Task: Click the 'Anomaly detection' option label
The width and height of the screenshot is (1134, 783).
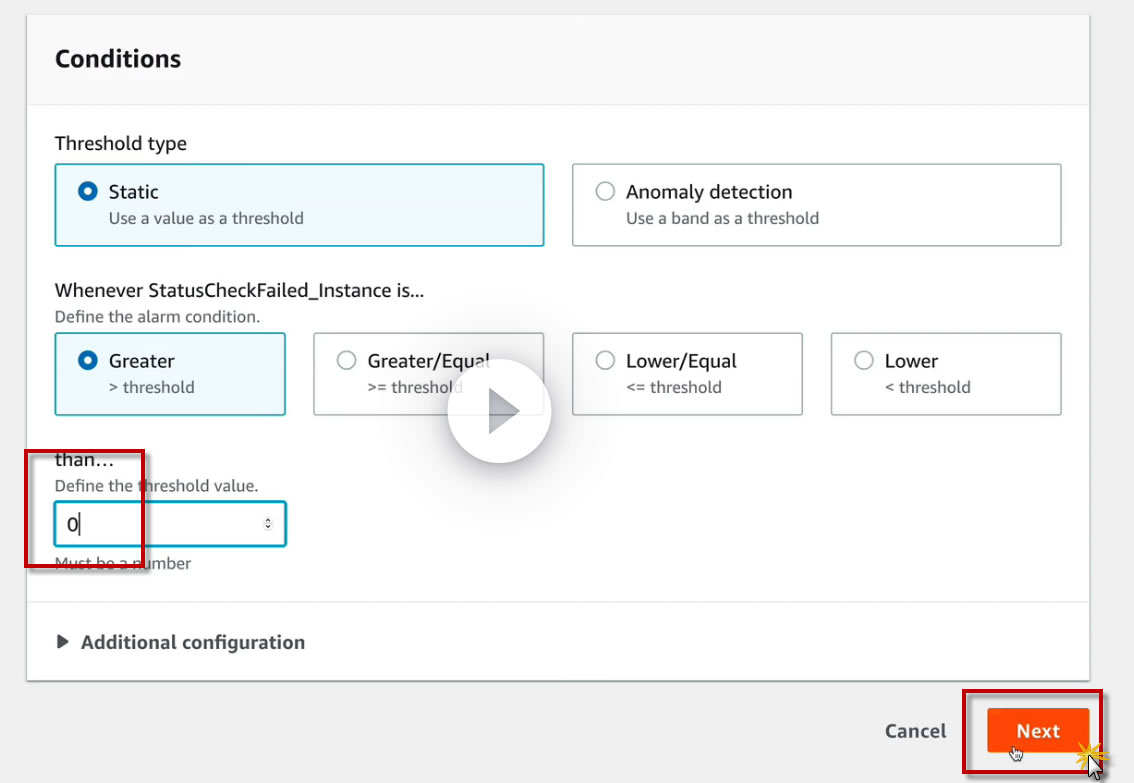Action: point(709,192)
